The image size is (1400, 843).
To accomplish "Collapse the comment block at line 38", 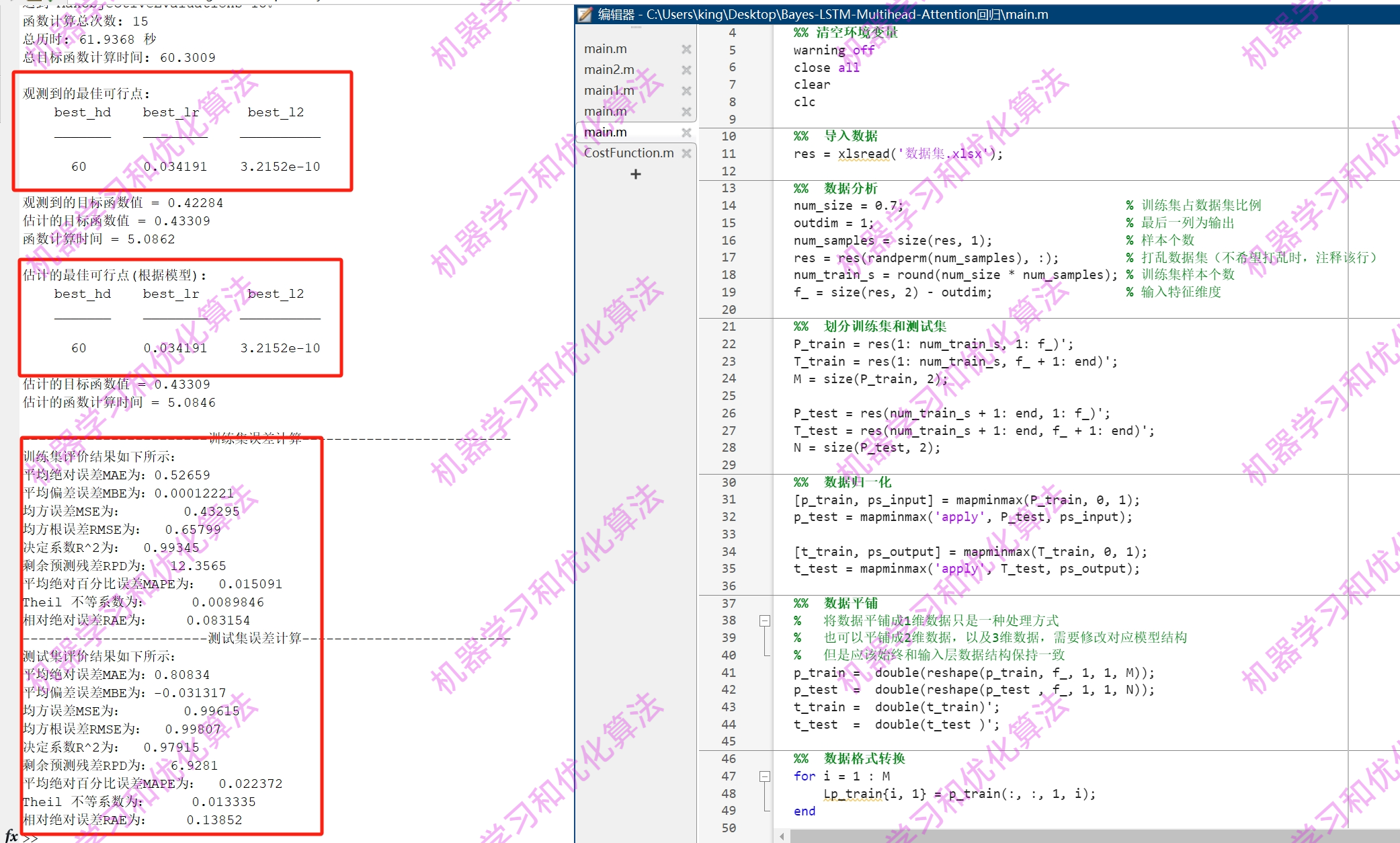I will click(x=765, y=621).
